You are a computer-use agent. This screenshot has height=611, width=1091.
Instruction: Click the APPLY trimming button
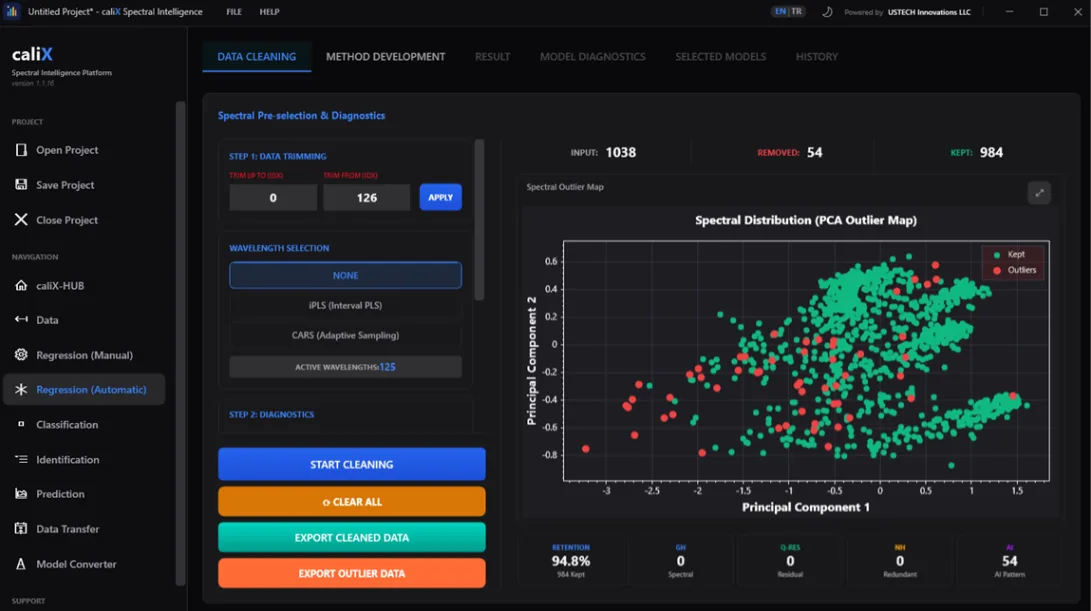coord(440,197)
